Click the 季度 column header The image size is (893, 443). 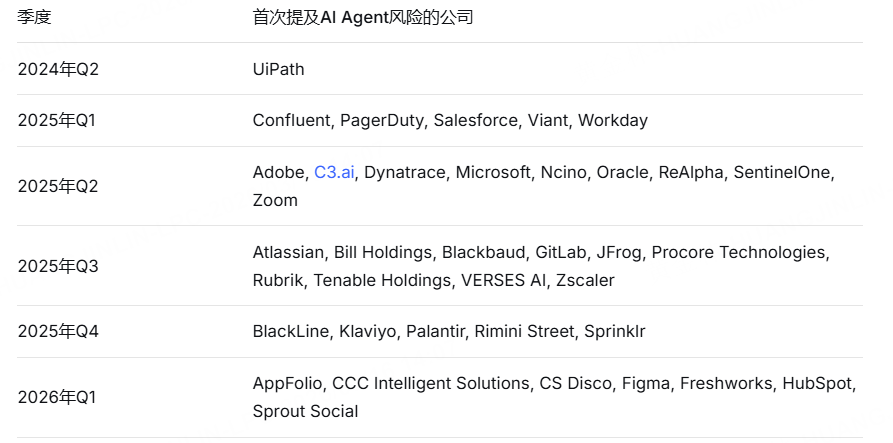(34, 18)
